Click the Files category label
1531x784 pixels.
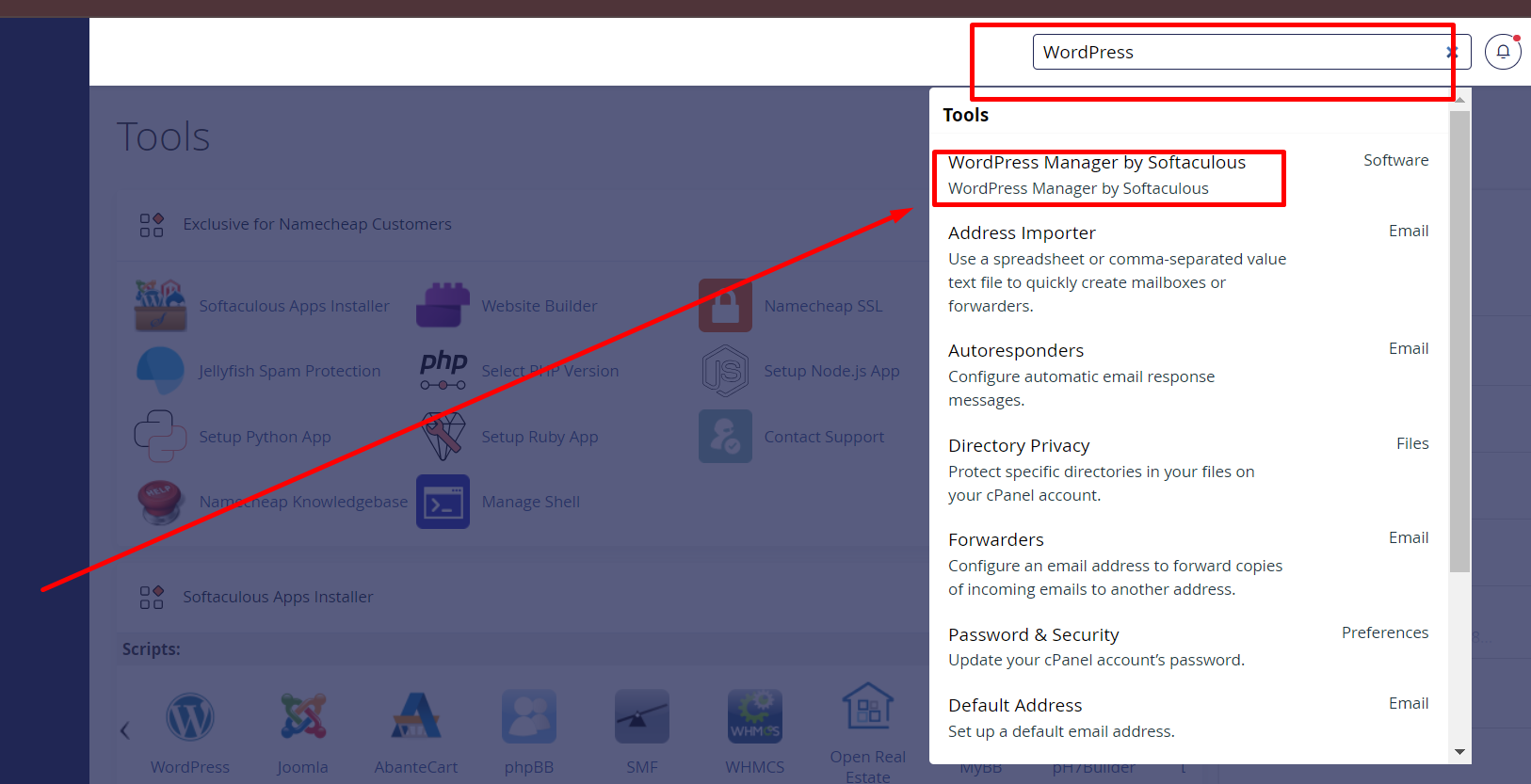(x=1412, y=443)
